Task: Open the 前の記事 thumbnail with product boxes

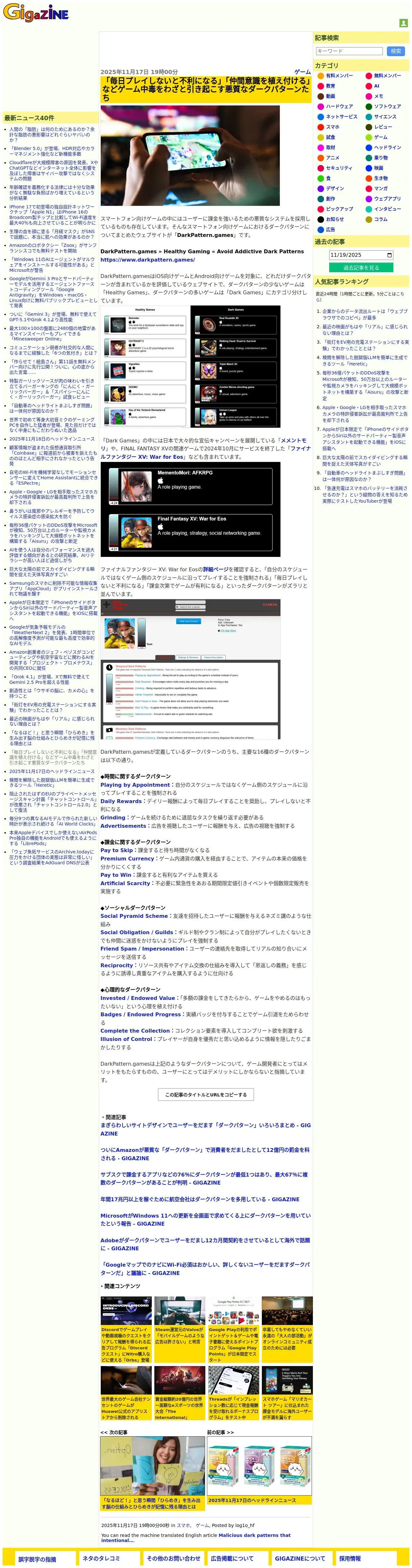Action: click(259, 1465)
